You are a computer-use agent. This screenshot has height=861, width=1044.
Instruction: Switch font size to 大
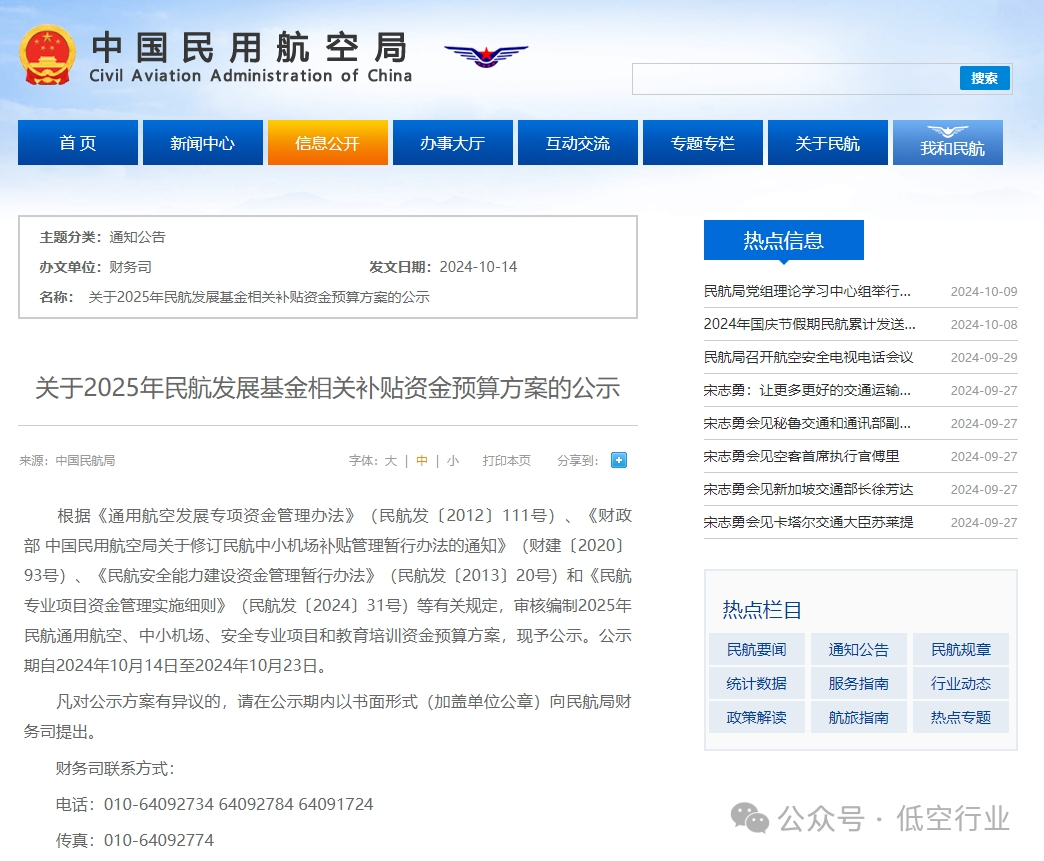[x=390, y=459]
